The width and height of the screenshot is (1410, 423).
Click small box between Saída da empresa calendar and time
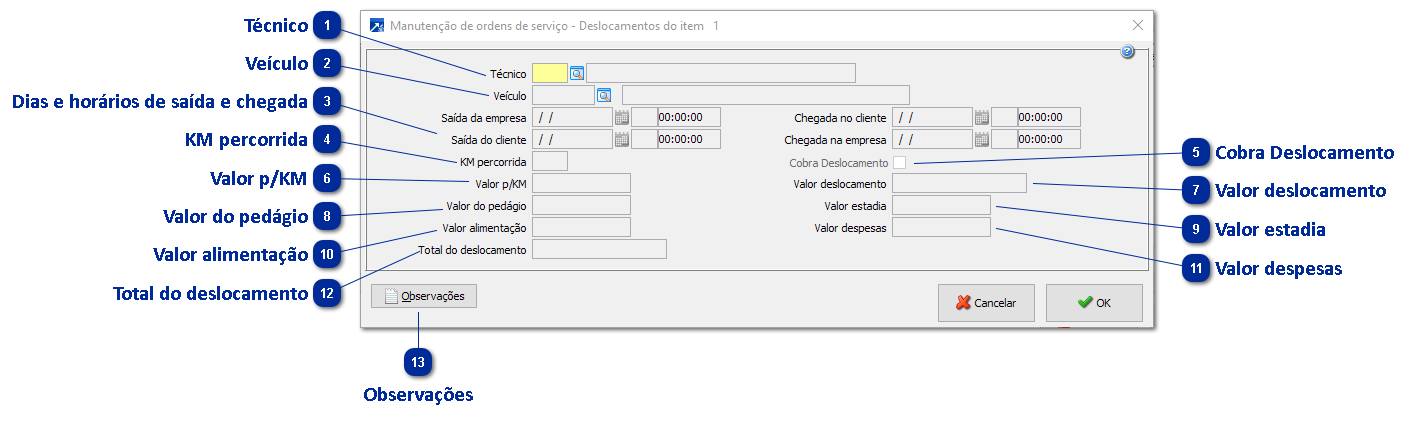coord(643,117)
